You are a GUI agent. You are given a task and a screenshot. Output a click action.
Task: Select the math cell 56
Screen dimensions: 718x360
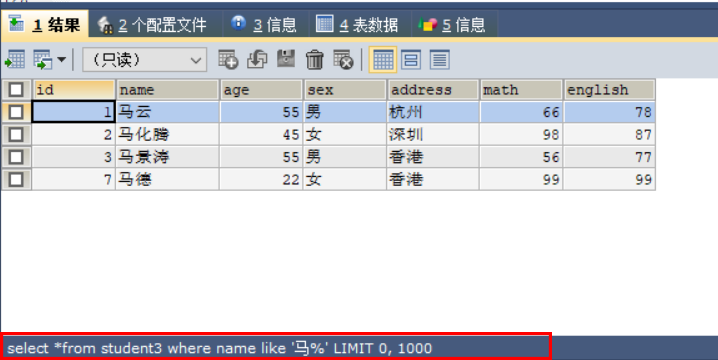521,157
